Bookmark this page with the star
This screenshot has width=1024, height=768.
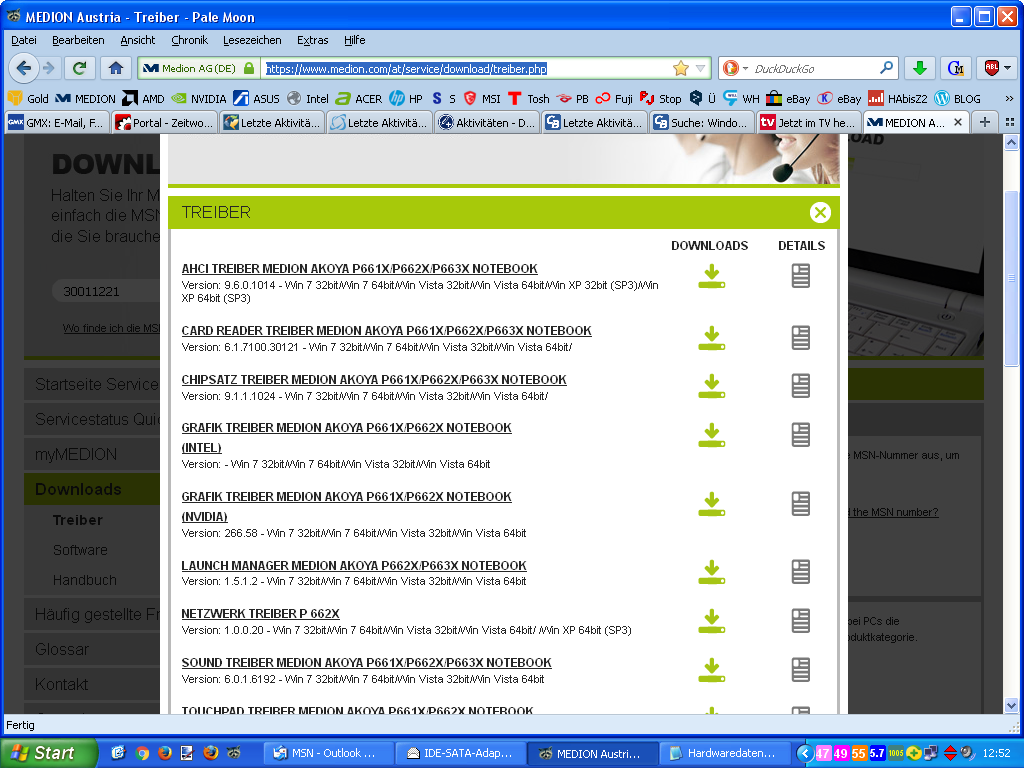tap(680, 68)
